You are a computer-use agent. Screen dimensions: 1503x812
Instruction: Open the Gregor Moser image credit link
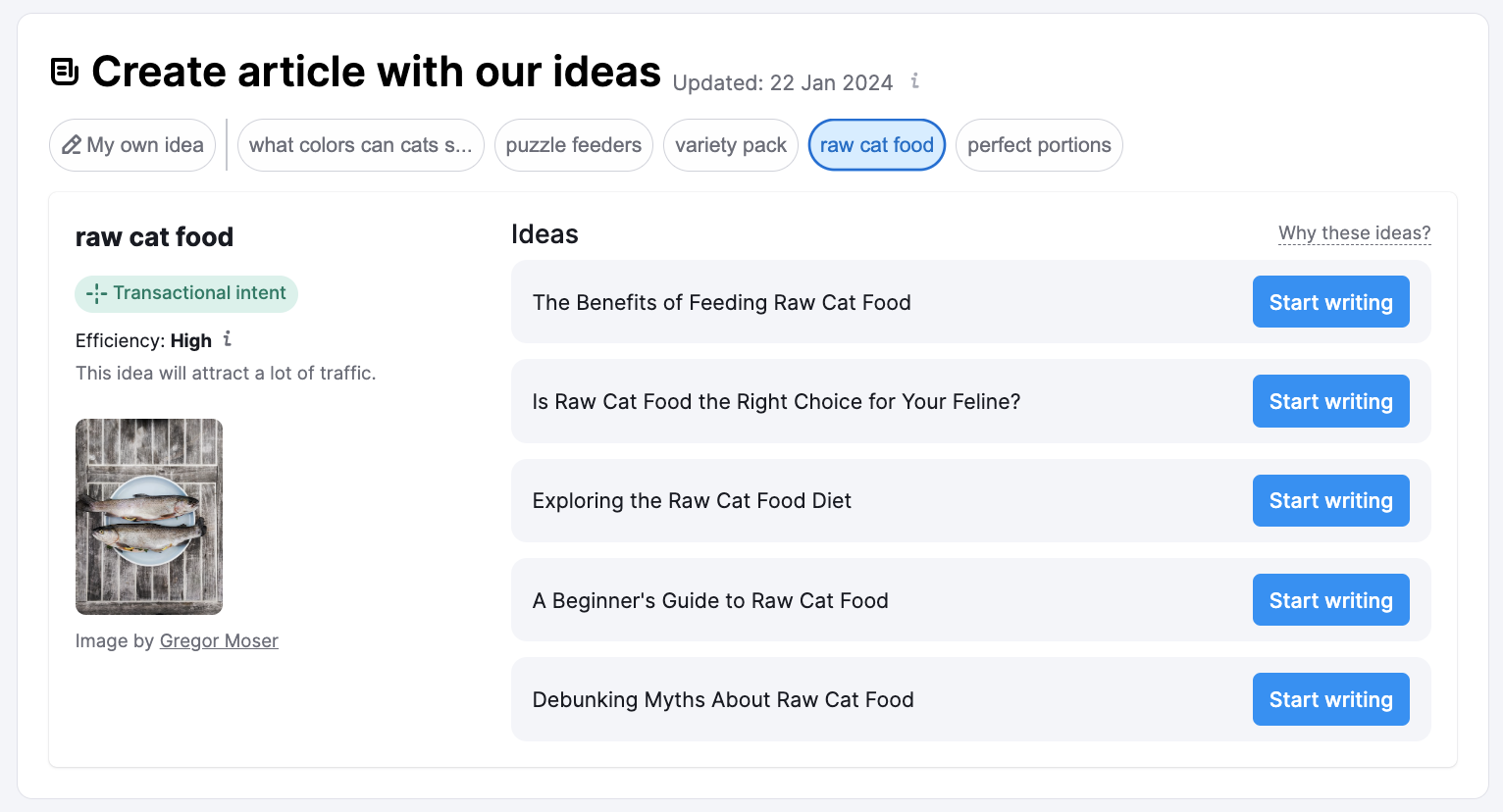[x=219, y=641]
